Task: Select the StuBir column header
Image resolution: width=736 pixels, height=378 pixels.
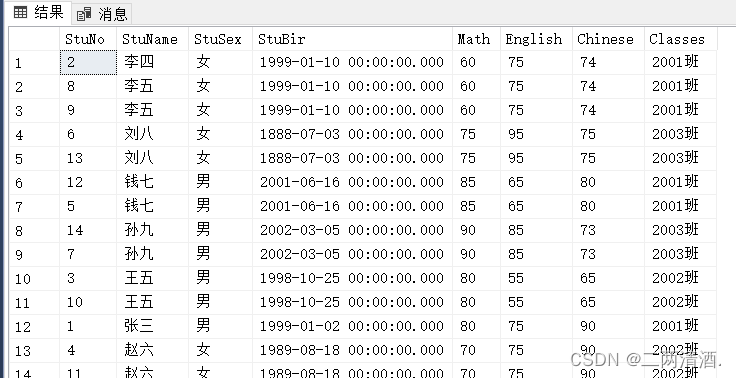Action: [x=353, y=39]
